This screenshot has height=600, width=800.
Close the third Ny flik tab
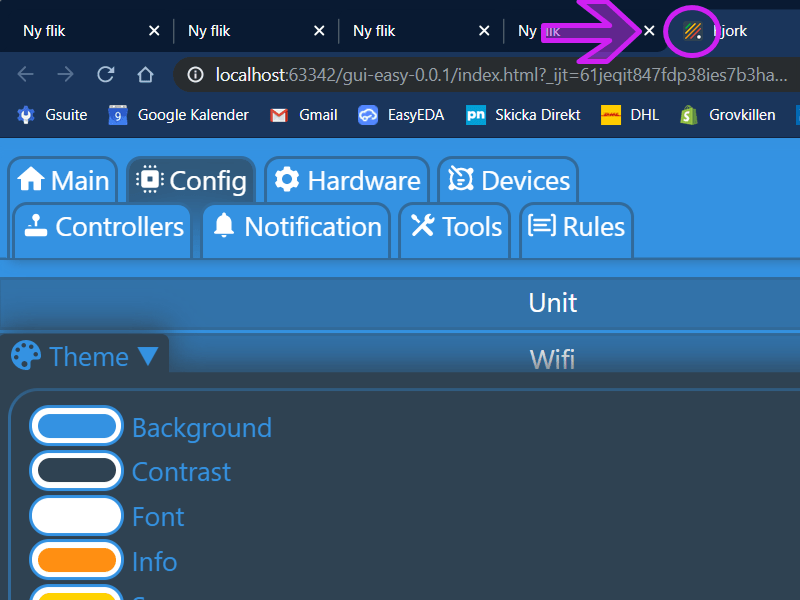tap(484, 31)
